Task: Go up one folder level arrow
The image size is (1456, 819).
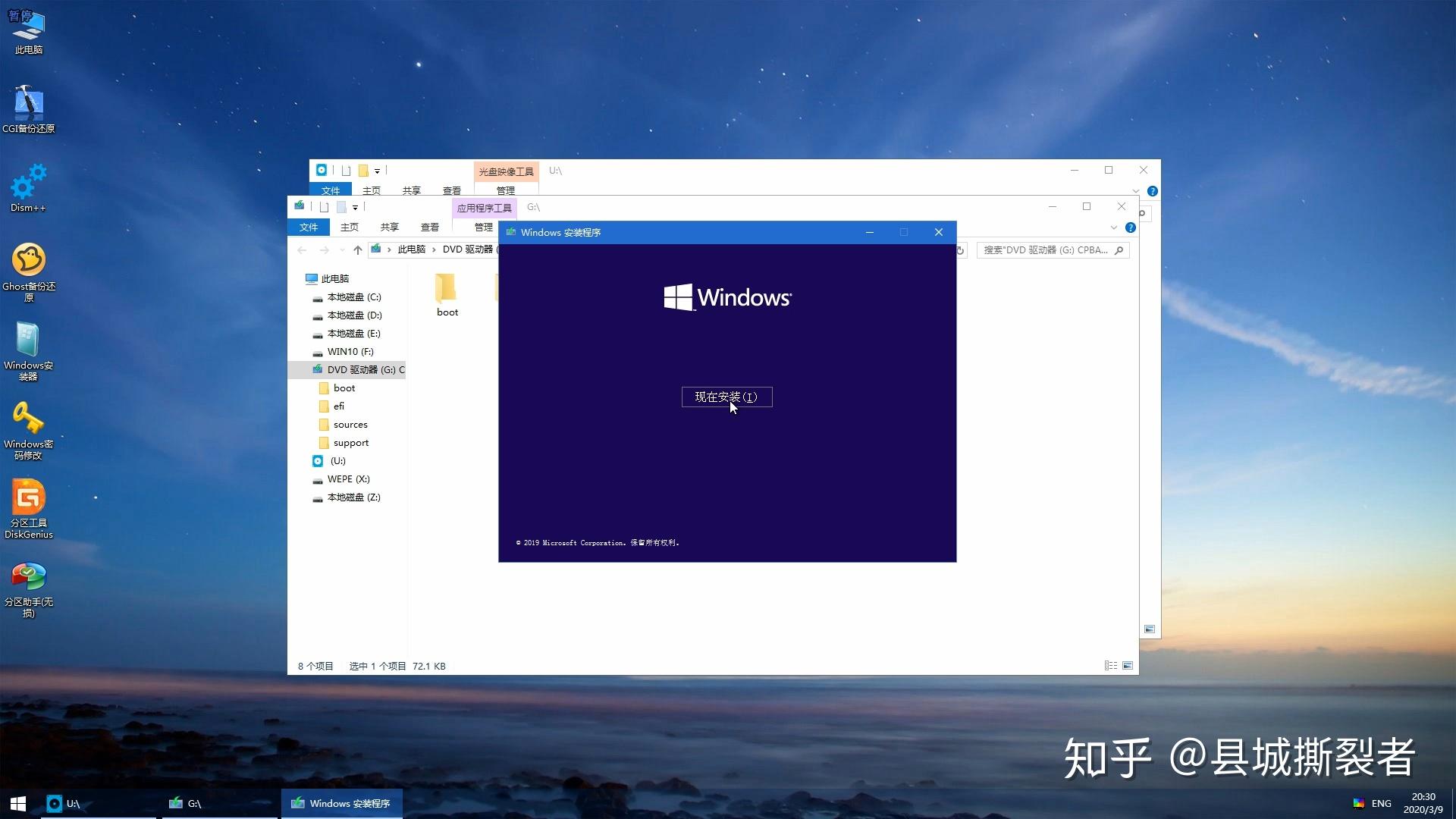Action: [x=358, y=249]
